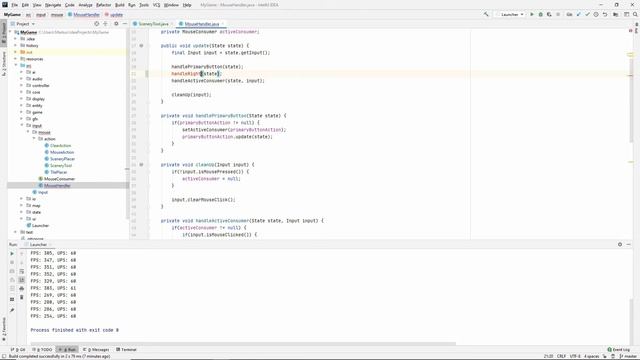This screenshot has width=640, height=360.
Task: Rerun Launcher in the Run panel
Action: [x=12, y=253]
